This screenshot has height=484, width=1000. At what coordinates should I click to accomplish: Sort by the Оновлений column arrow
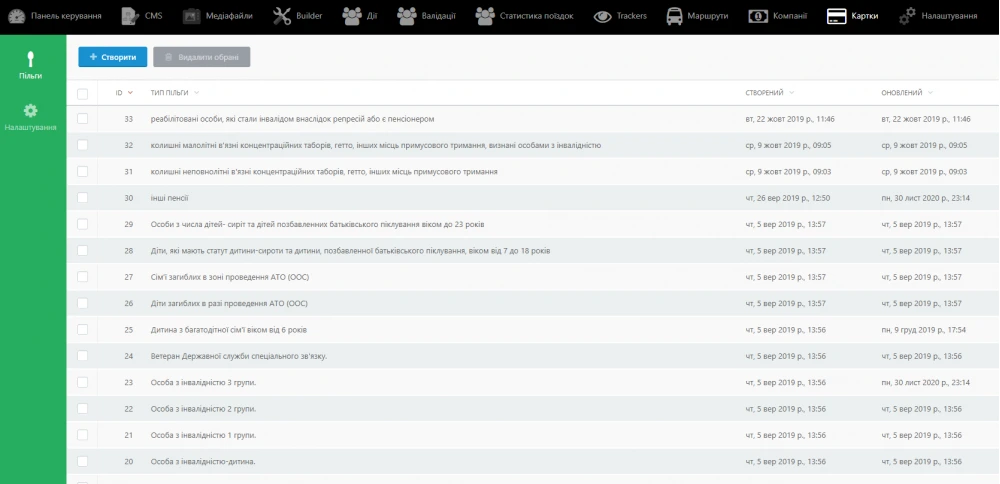point(930,93)
